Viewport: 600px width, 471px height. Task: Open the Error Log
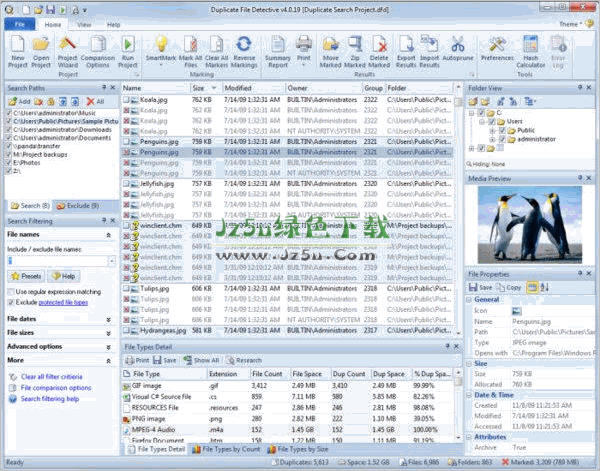pos(558,52)
